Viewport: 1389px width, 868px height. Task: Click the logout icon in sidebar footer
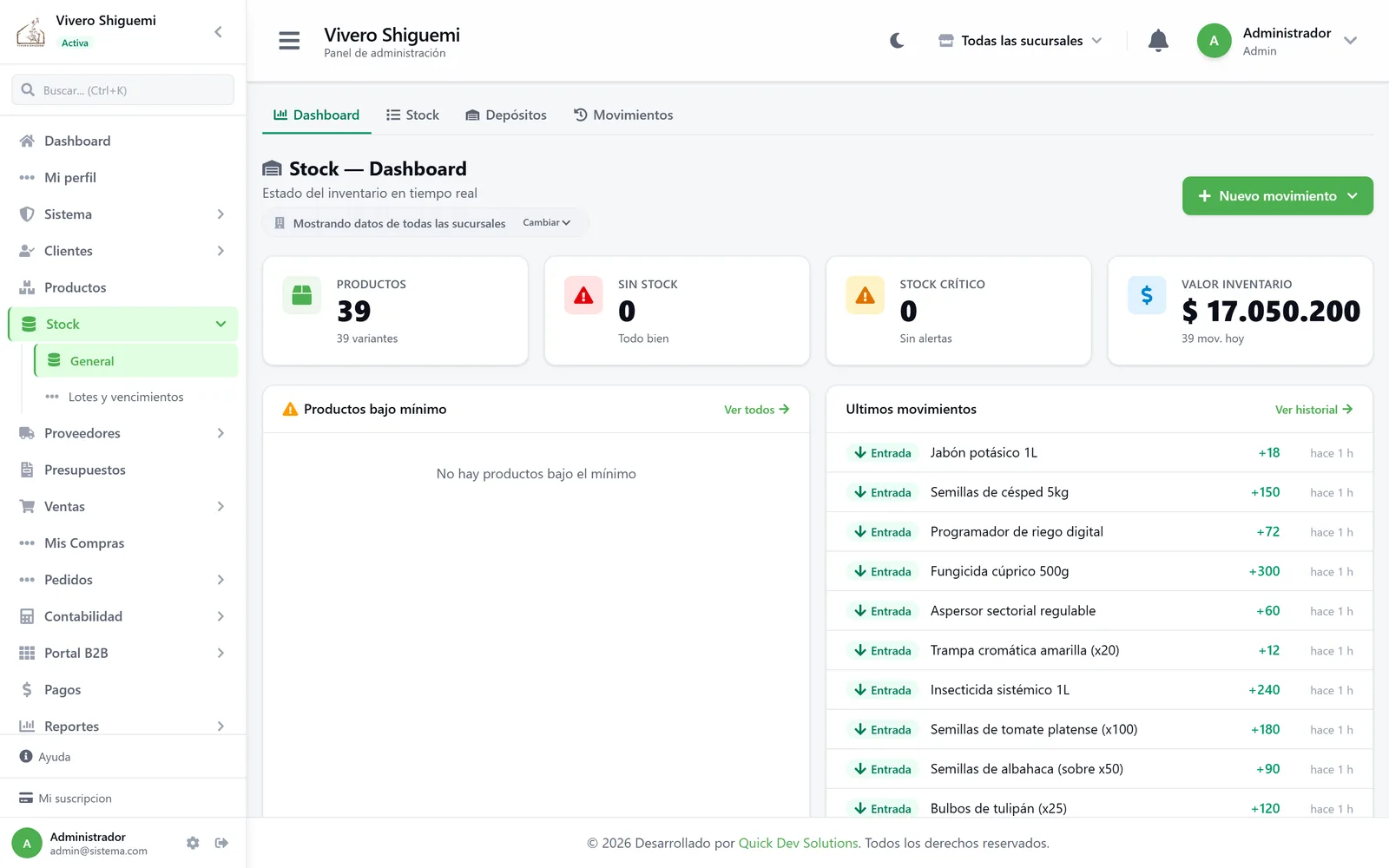221,843
